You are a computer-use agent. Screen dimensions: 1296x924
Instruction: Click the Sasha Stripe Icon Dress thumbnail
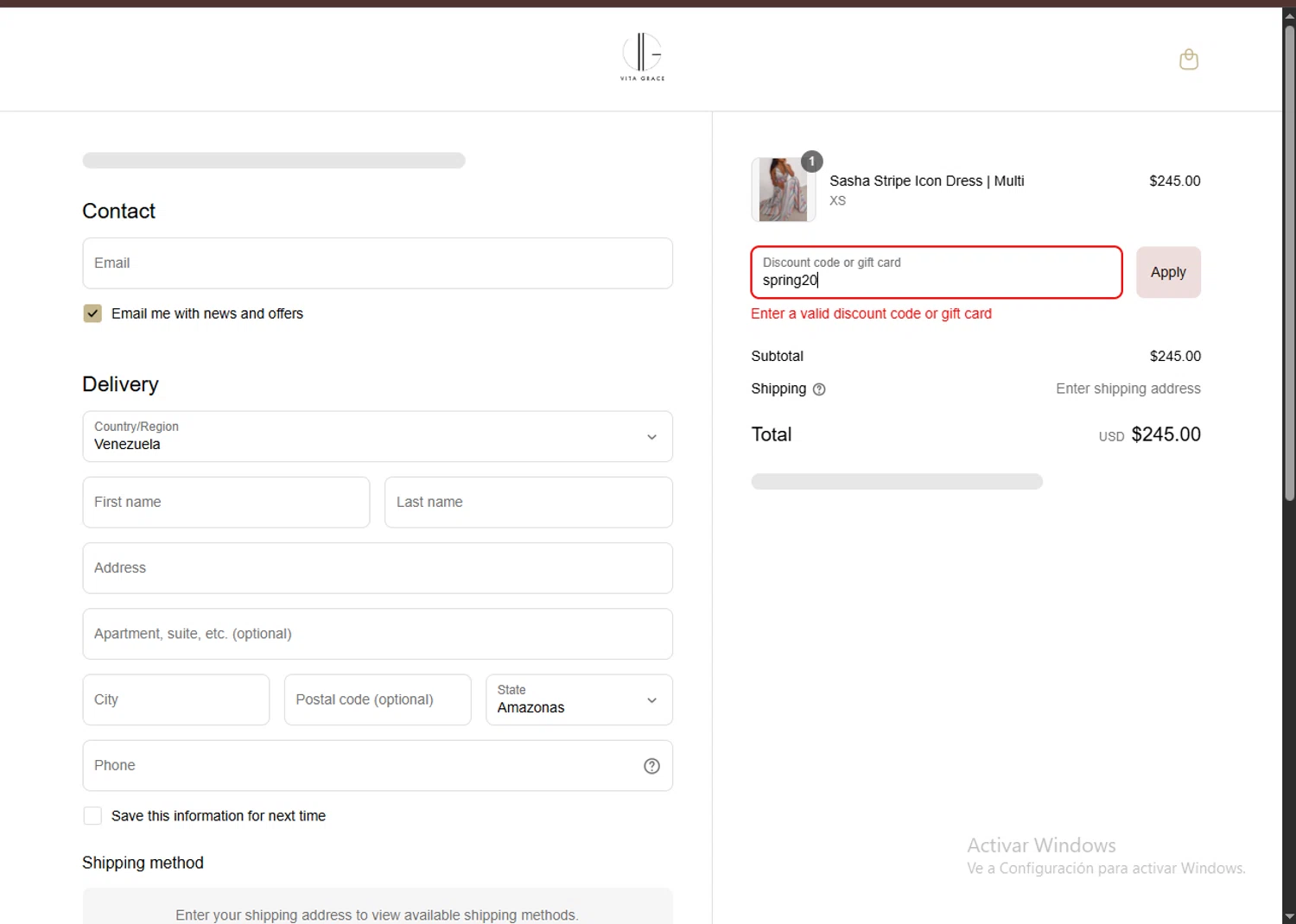click(783, 191)
